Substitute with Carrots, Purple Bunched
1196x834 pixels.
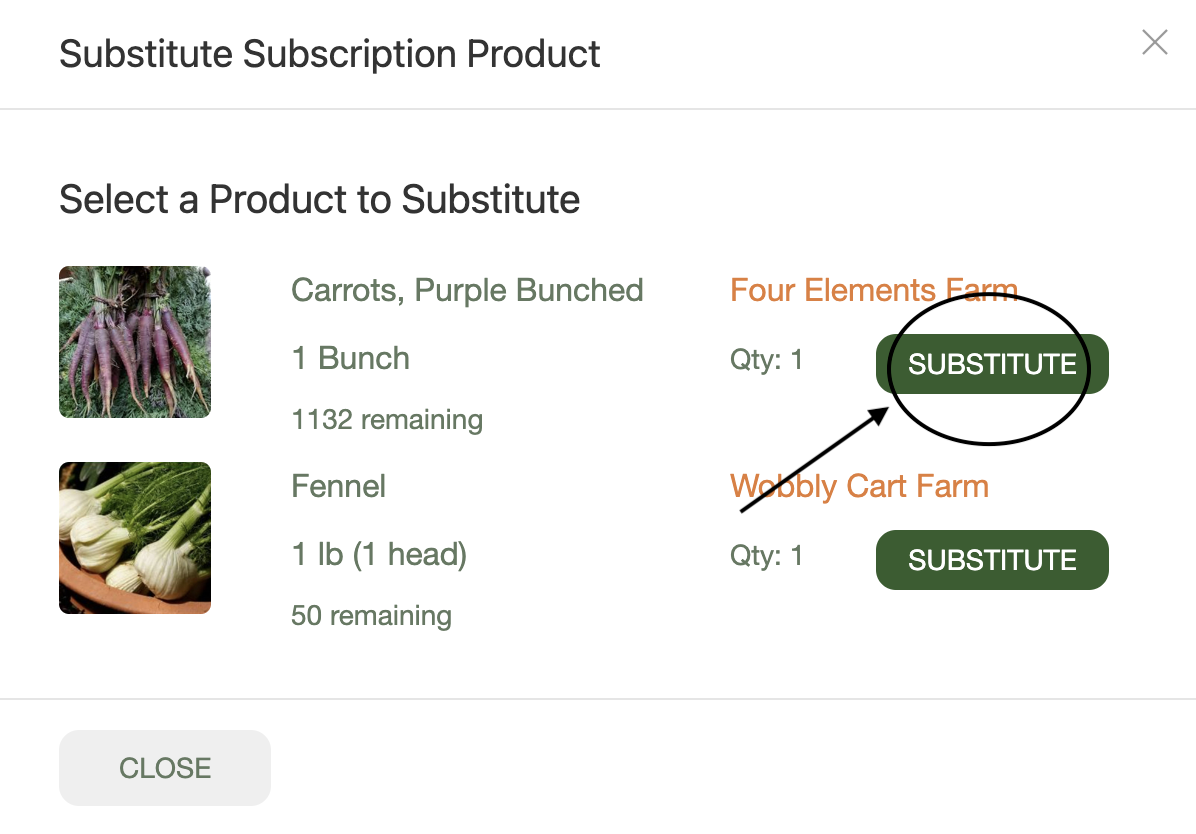click(x=991, y=364)
